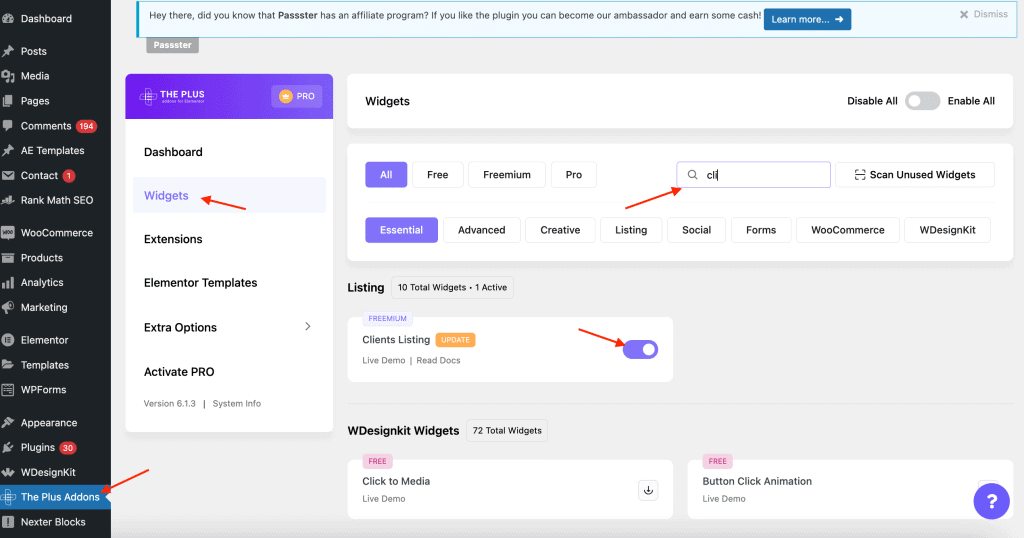Click the Rank Math SEO sidebar icon

click(8, 200)
